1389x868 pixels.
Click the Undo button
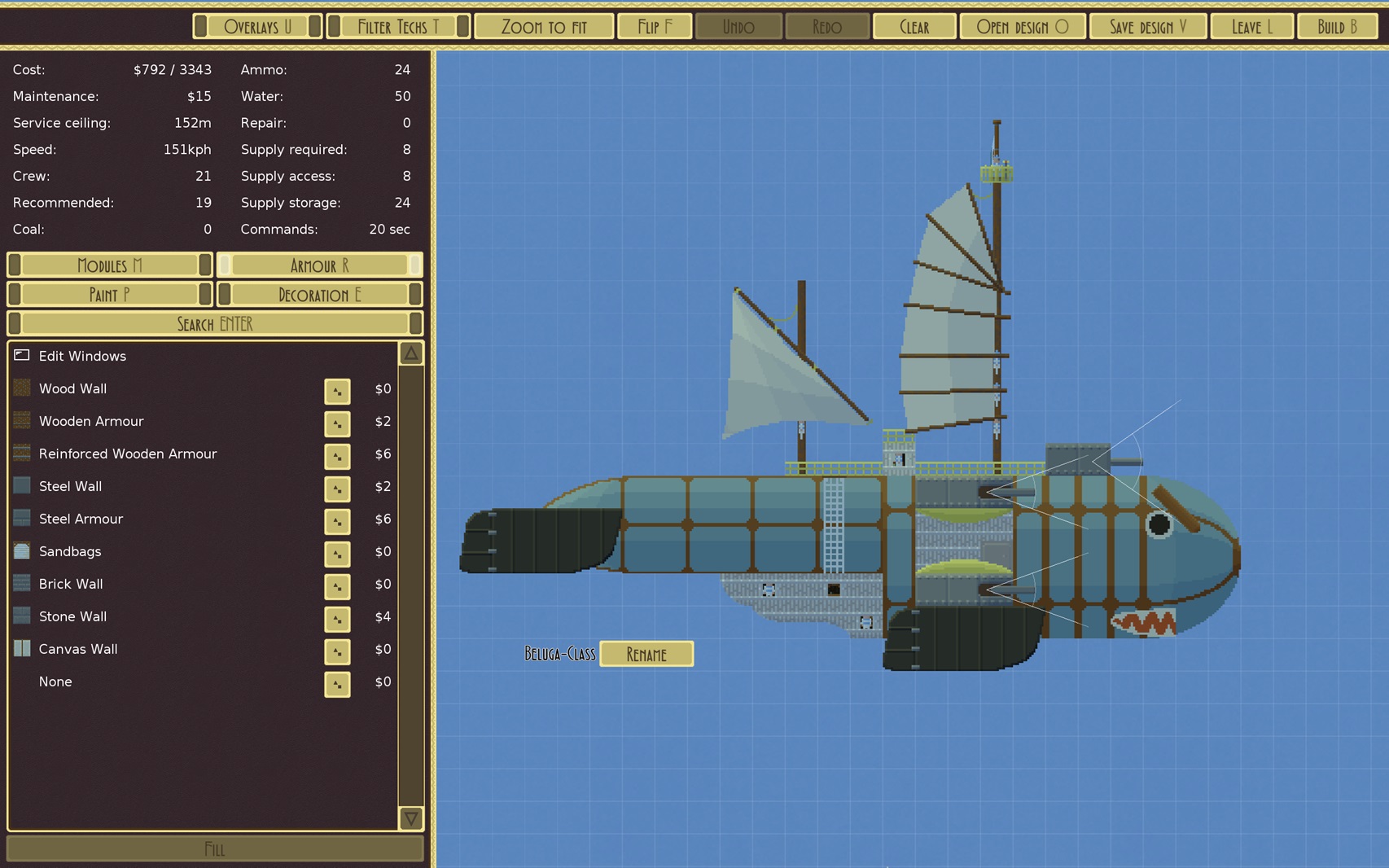pos(738,27)
